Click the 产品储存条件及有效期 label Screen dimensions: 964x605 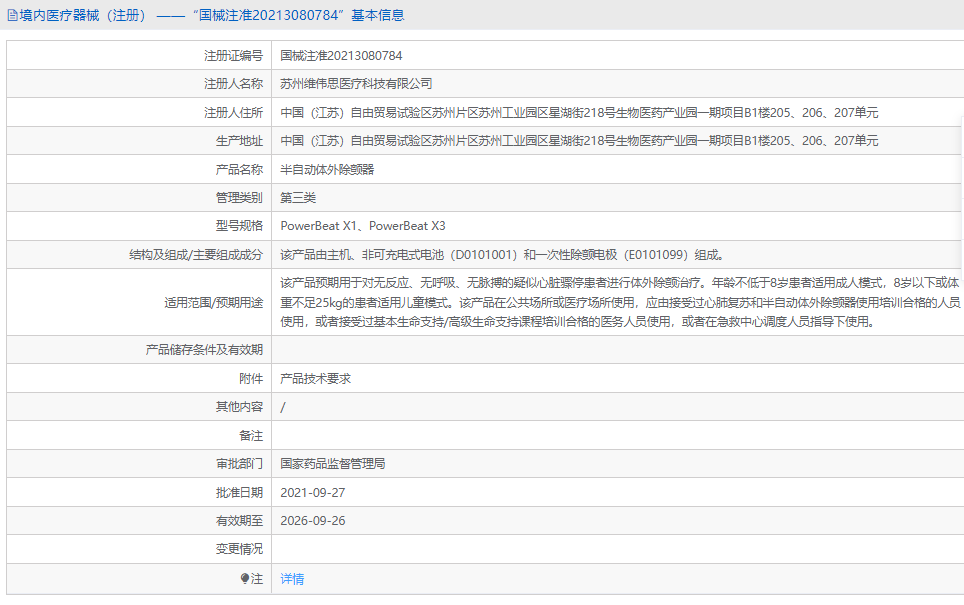pos(204,350)
